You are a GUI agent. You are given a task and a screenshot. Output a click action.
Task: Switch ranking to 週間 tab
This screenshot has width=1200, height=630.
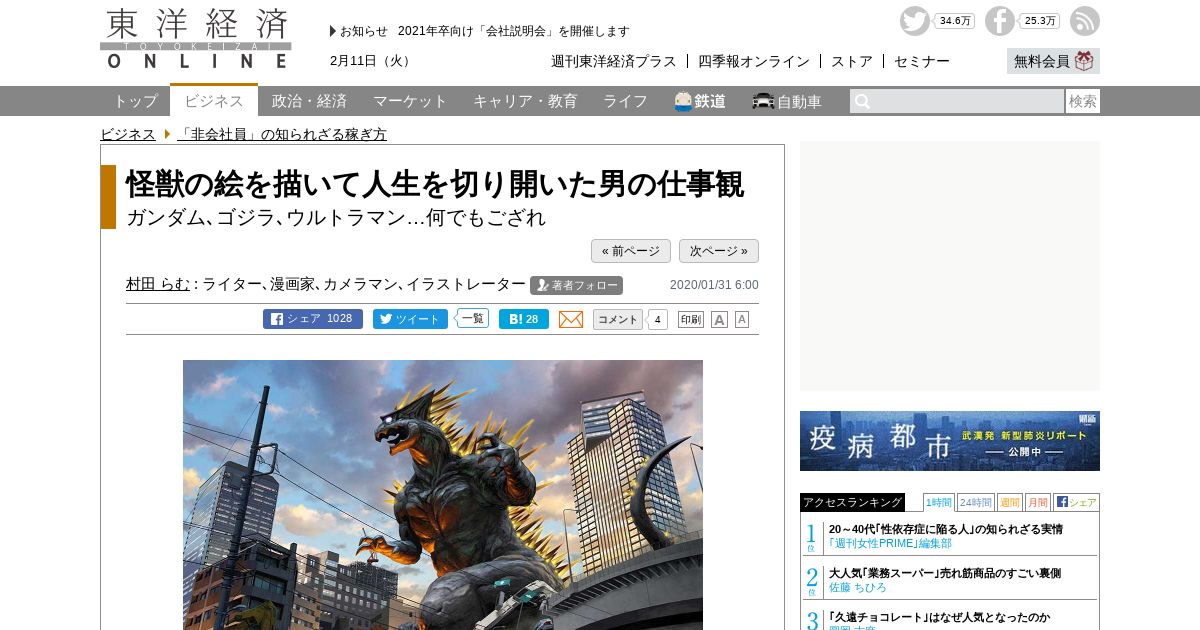[x=1010, y=502]
